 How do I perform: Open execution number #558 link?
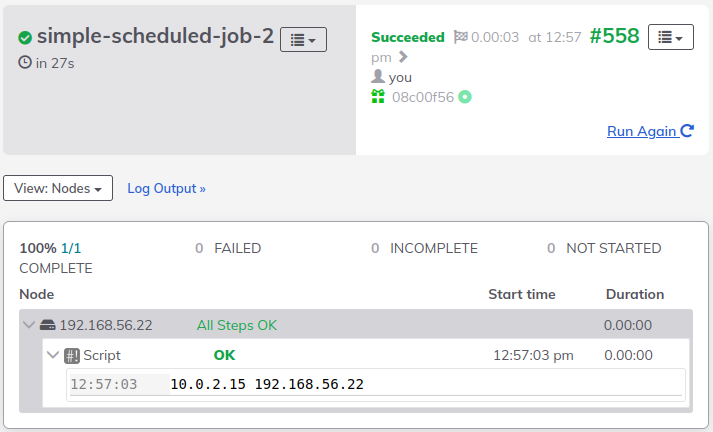[x=615, y=36]
